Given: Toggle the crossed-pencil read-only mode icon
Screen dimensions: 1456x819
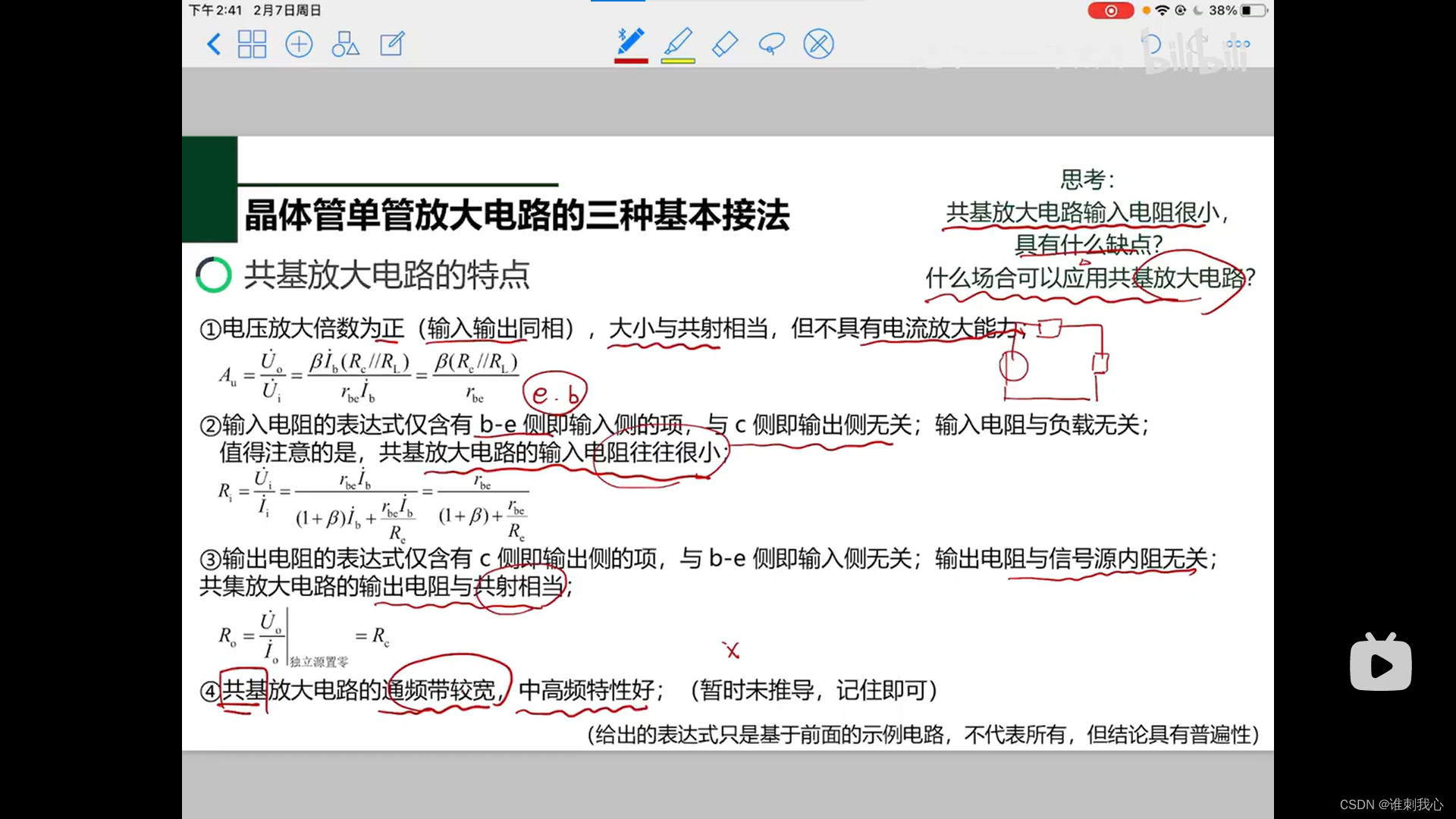Looking at the screenshot, I should coord(818,44).
